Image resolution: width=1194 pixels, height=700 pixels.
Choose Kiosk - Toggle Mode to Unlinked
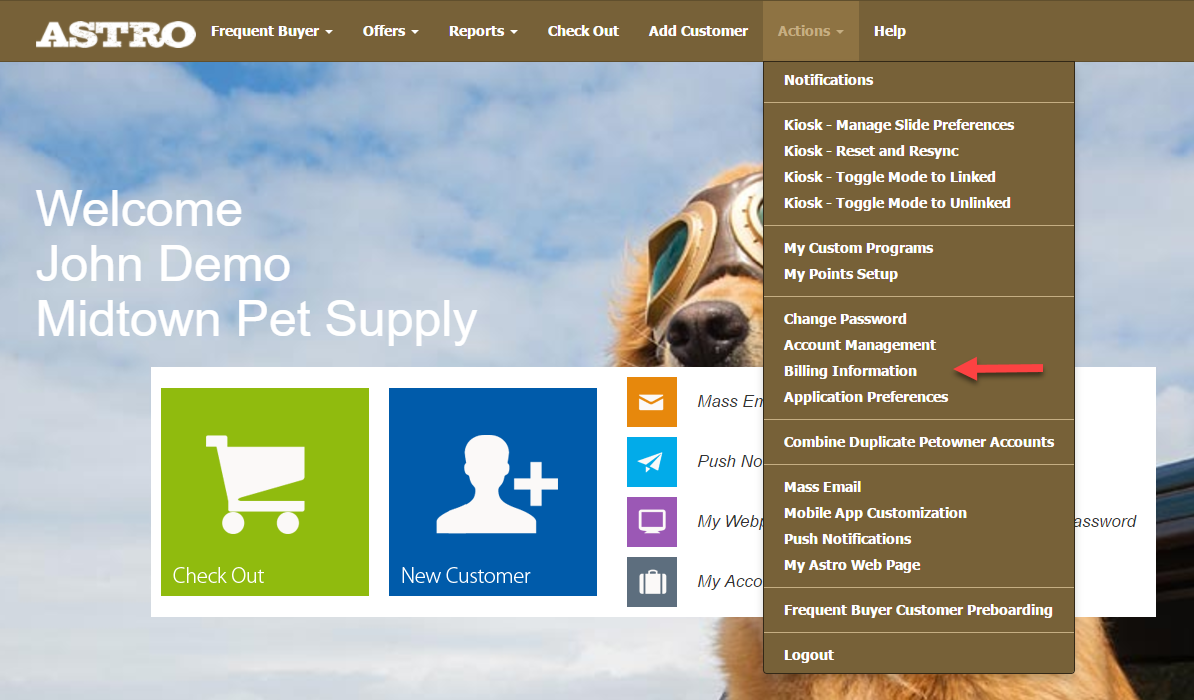click(x=897, y=203)
